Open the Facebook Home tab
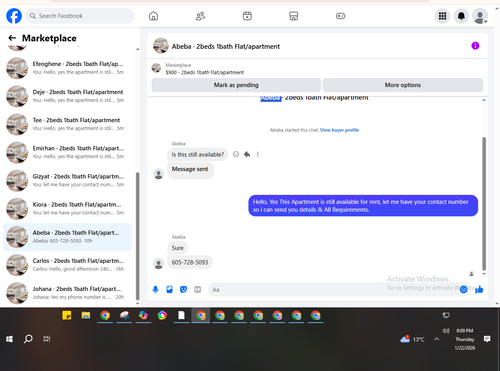 tap(153, 16)
